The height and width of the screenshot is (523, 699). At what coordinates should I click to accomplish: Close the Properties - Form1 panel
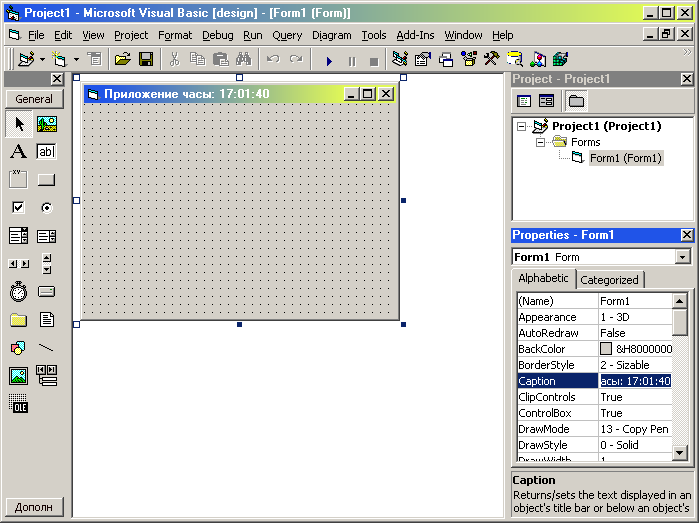tap(687, 235)
